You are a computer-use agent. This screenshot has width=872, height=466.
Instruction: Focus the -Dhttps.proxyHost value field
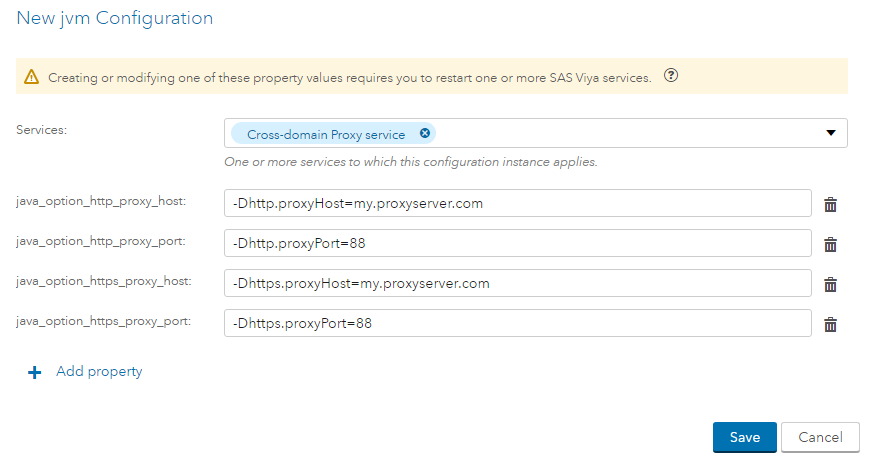click(x=517, y=283)
